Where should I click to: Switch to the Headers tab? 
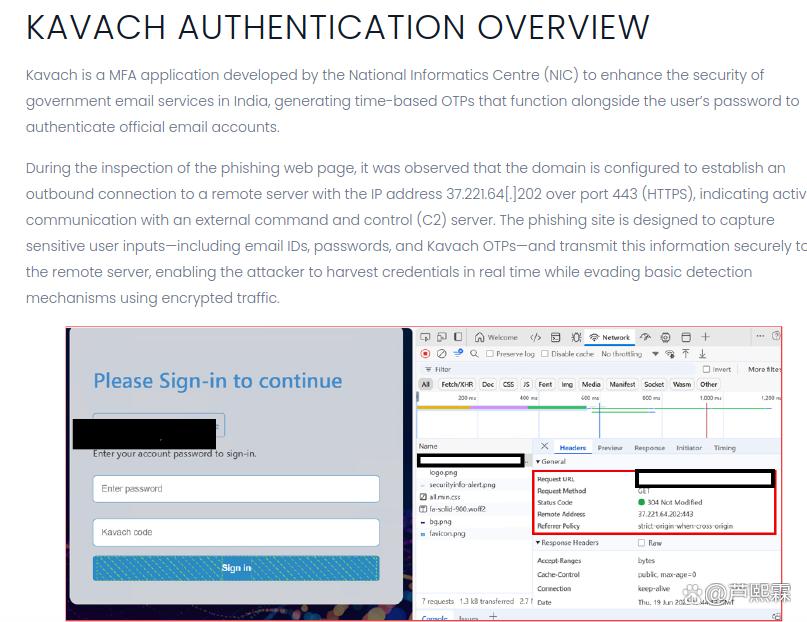(573, 448)
